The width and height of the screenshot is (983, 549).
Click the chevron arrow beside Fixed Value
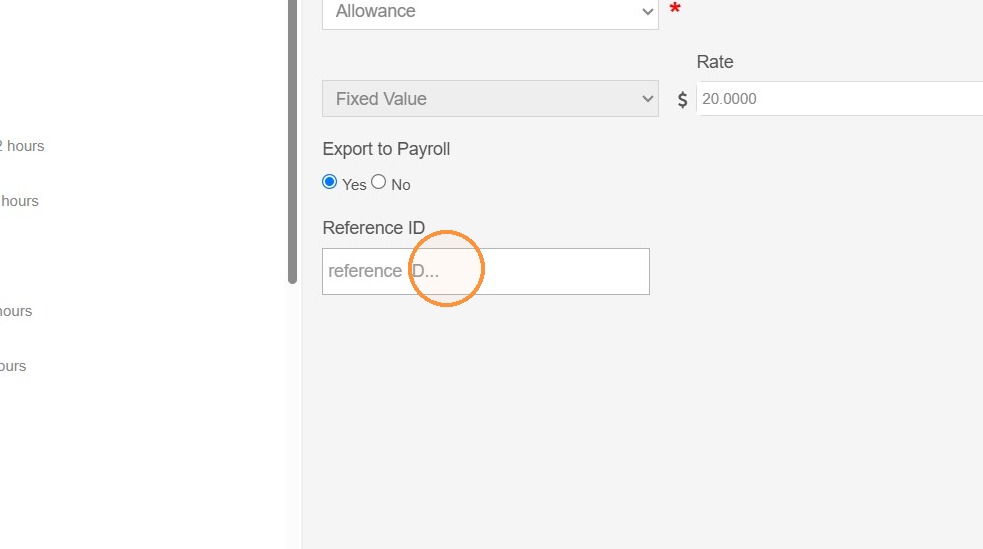click(x=648, y=98)
